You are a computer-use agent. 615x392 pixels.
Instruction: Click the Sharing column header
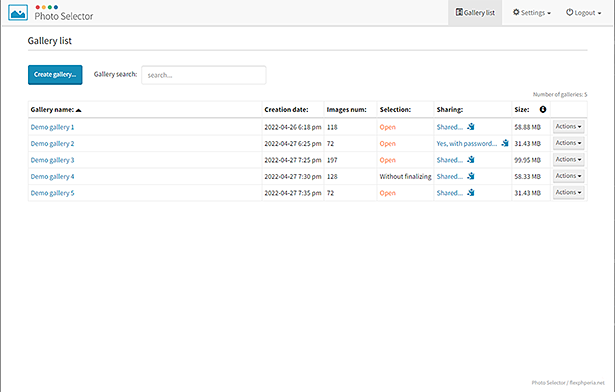pyautogui.click(x=449, y=109)
